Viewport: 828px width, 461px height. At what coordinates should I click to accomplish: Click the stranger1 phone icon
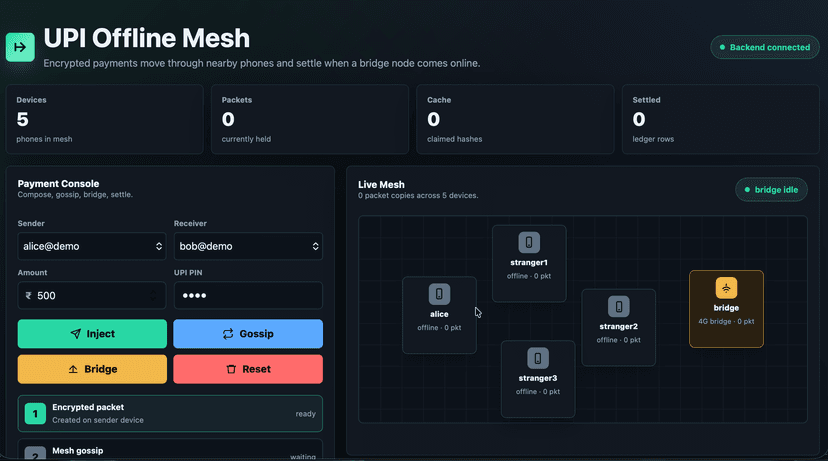pos(529,242)
